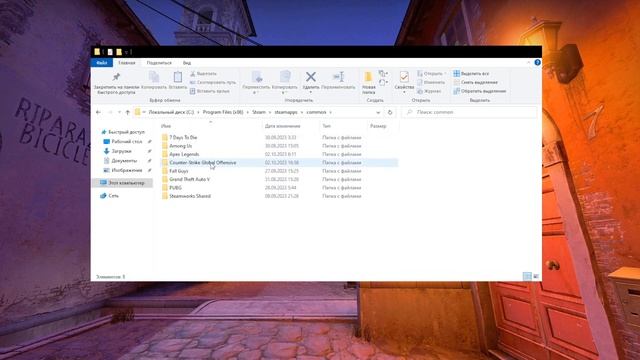This screenshot has height=360, width=640.
Task: Open Свойства (Properties) checkmark icon
Action: click(x=404, y=77)
